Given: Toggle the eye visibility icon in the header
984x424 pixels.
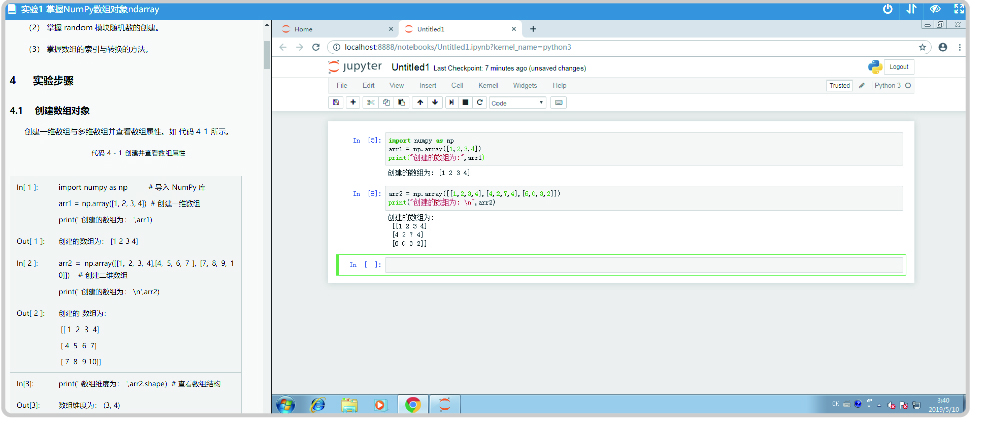Looking at the screenshot, I should pos(935,9).
